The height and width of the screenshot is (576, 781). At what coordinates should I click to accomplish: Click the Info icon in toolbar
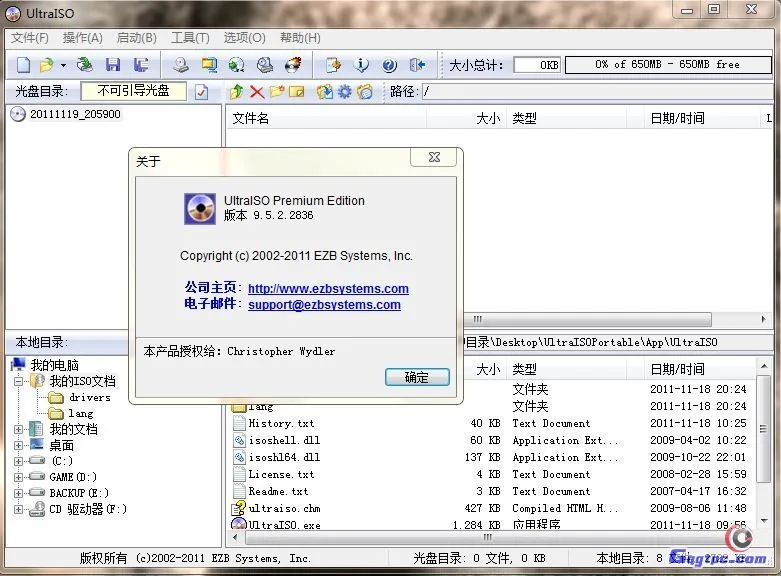(362, 65)
